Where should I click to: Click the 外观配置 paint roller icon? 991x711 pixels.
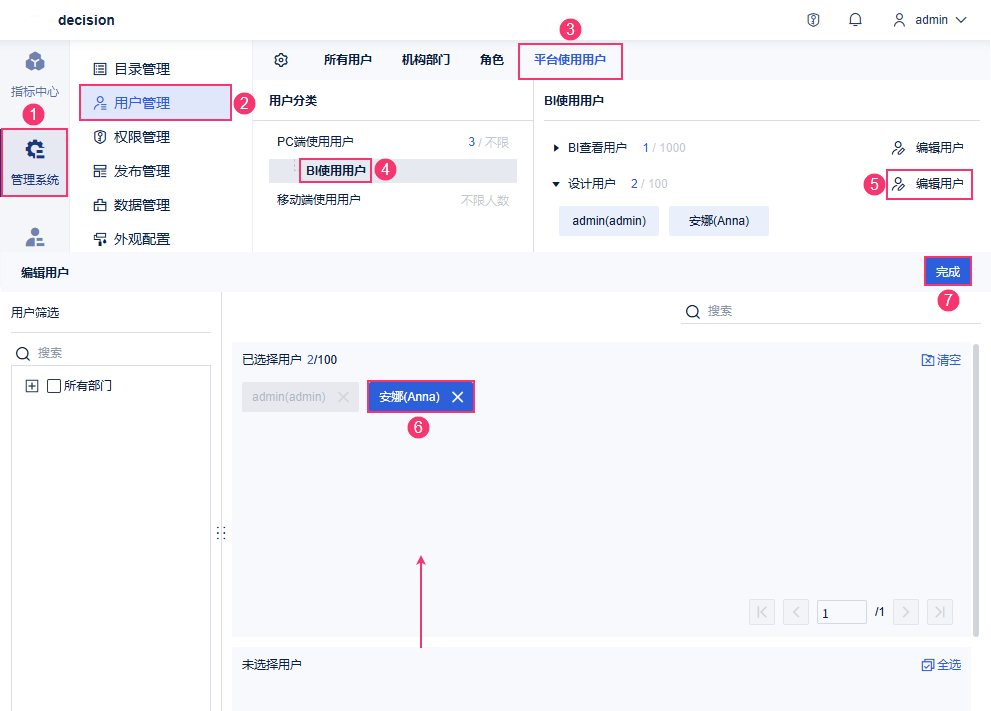(100, 240)
